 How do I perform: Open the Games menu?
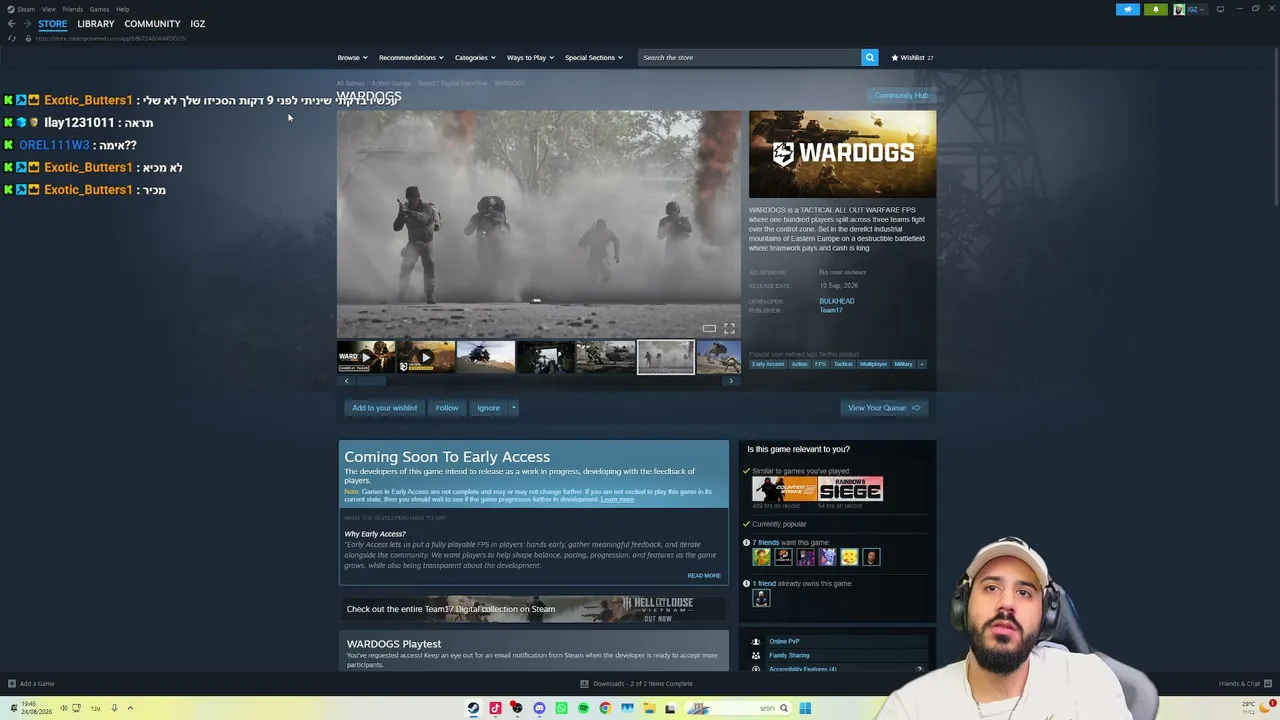[x=99, y=9]
